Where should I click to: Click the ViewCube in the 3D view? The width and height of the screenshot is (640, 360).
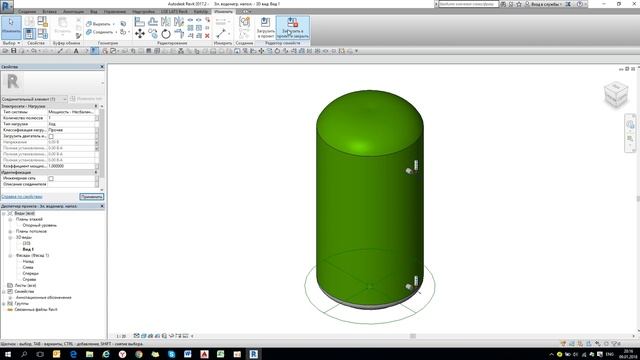pos(616,94)
